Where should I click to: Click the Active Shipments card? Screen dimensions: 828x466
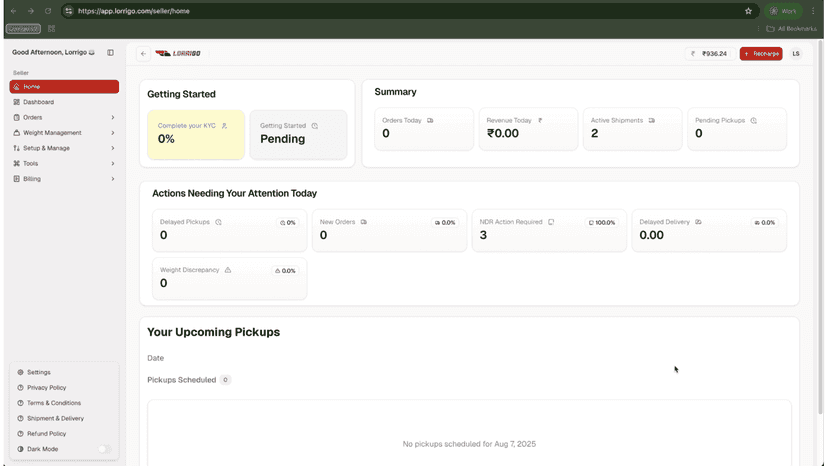[633, 129]
